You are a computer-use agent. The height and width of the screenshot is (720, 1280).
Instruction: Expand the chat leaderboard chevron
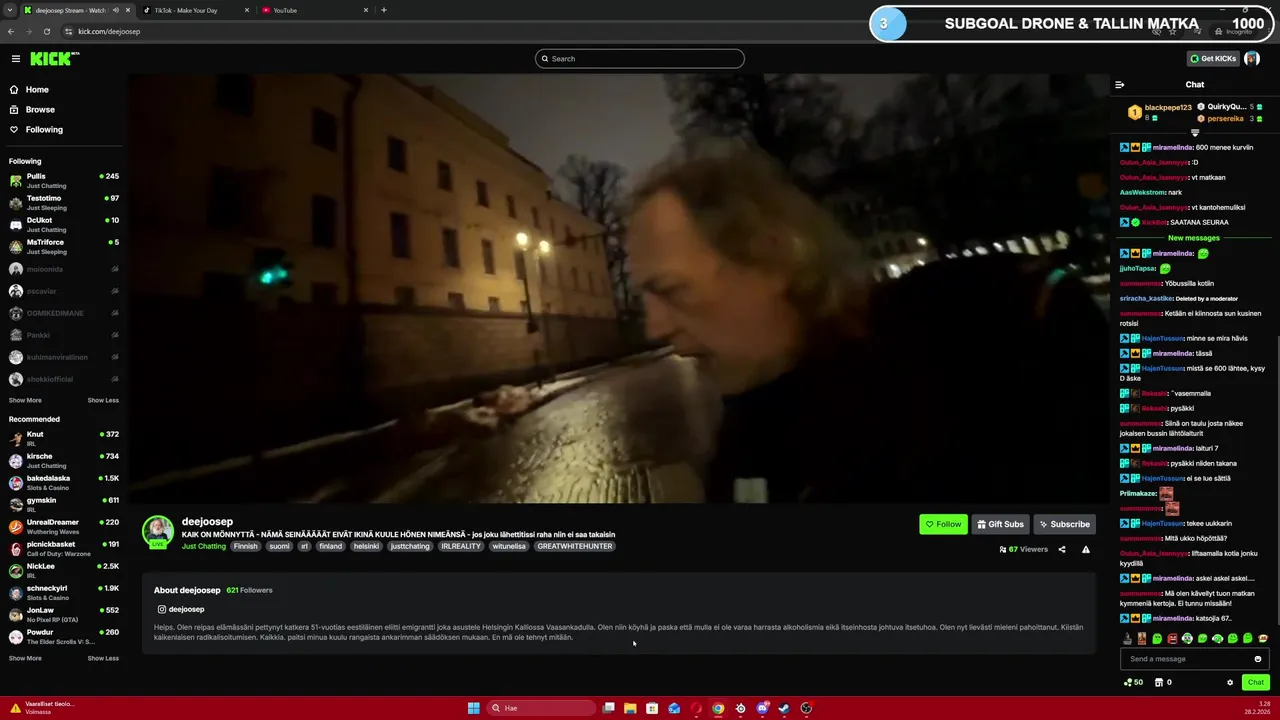tap(1195, 132)
